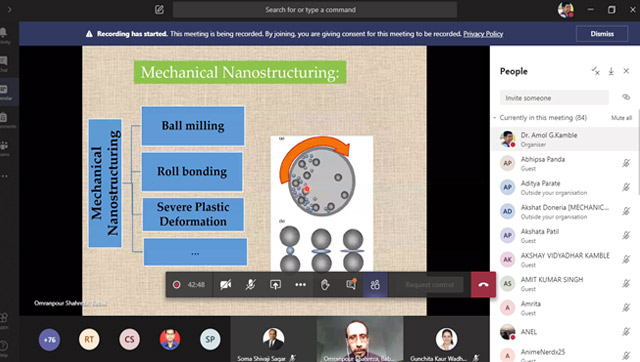The width and height of the screenshot is (640, 362).
Task: Click the search or command box
Action: 315,10
